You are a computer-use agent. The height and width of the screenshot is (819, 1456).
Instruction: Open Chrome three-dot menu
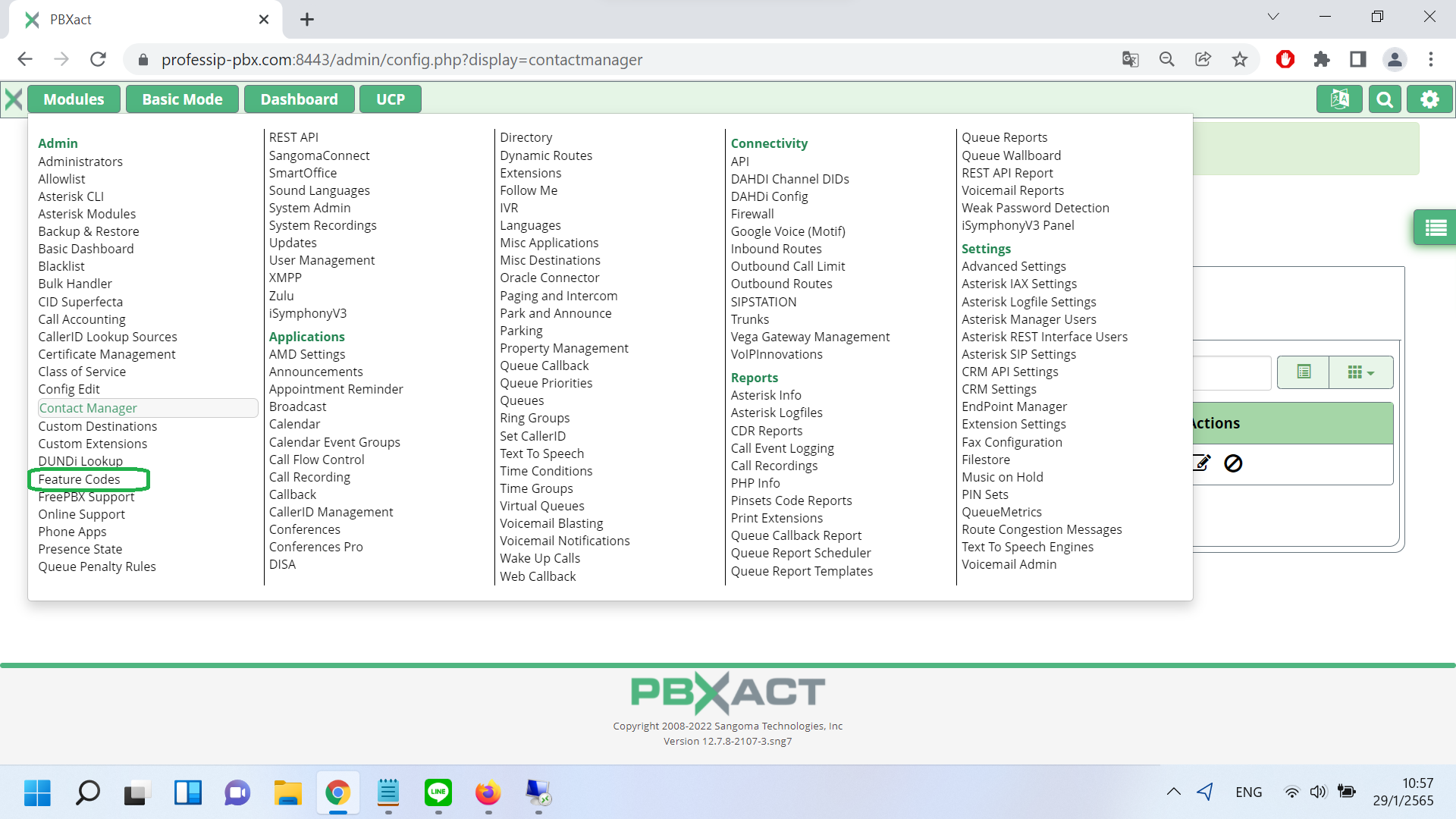click(x=1430, y=59)
